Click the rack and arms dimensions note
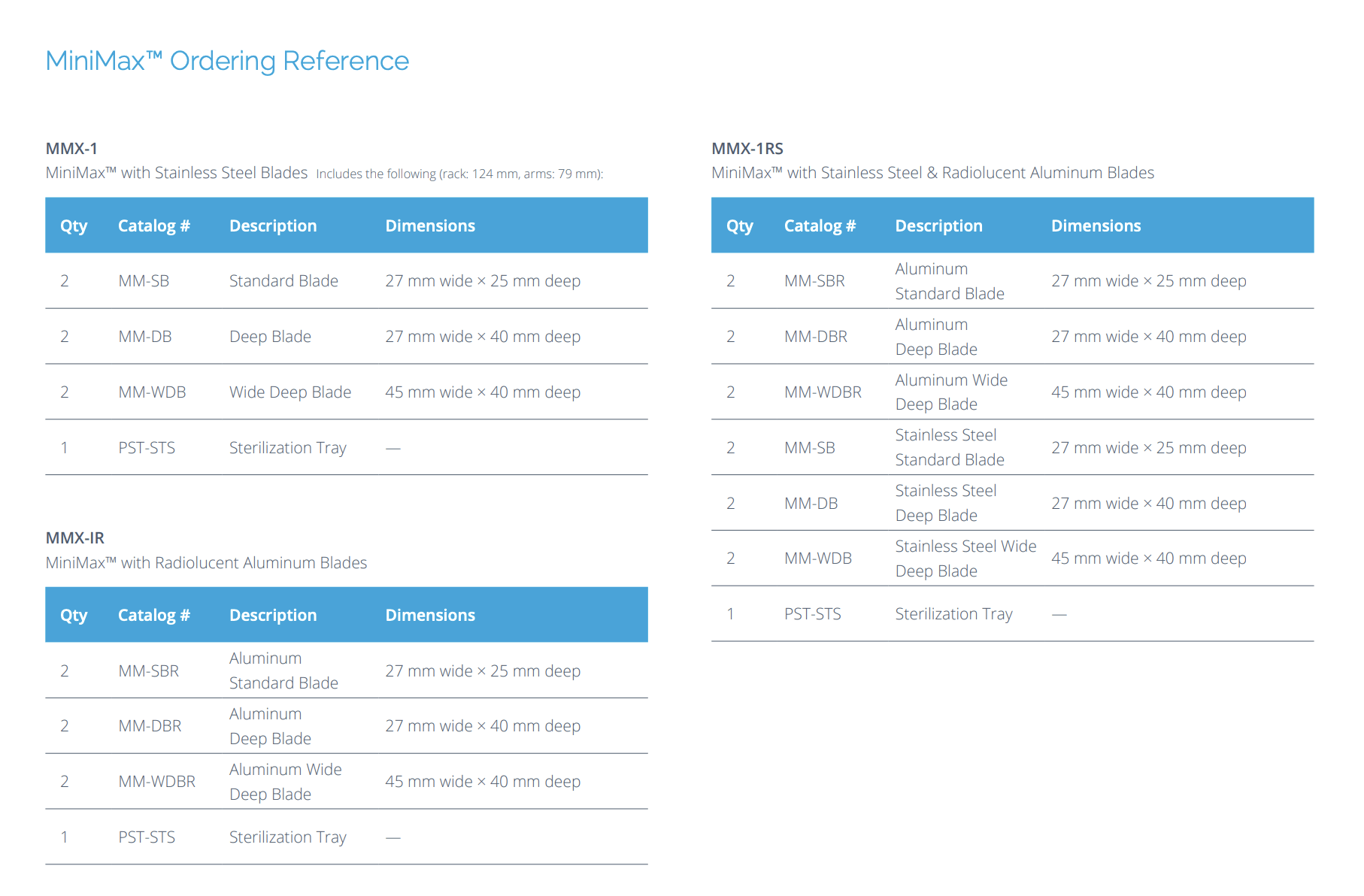Image resolution: width=1364 pixels, height=896 pixels. (x=459, y=174)
